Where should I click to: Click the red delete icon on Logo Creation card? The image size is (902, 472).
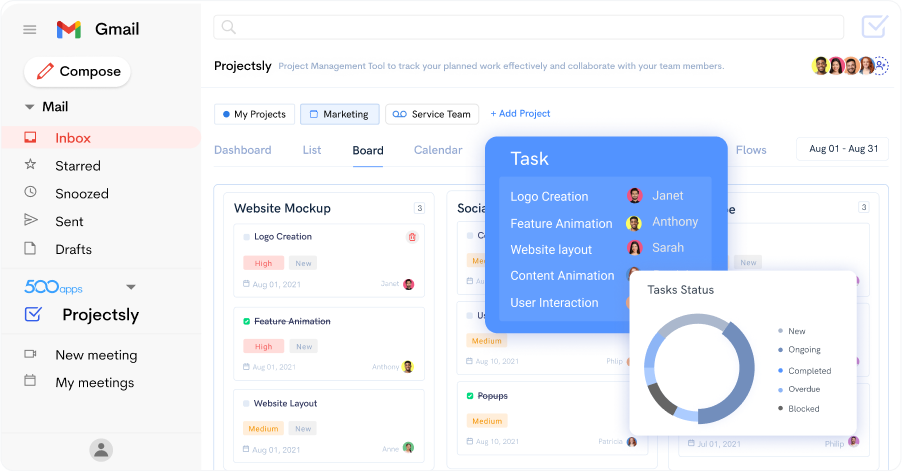coord(412,237)
